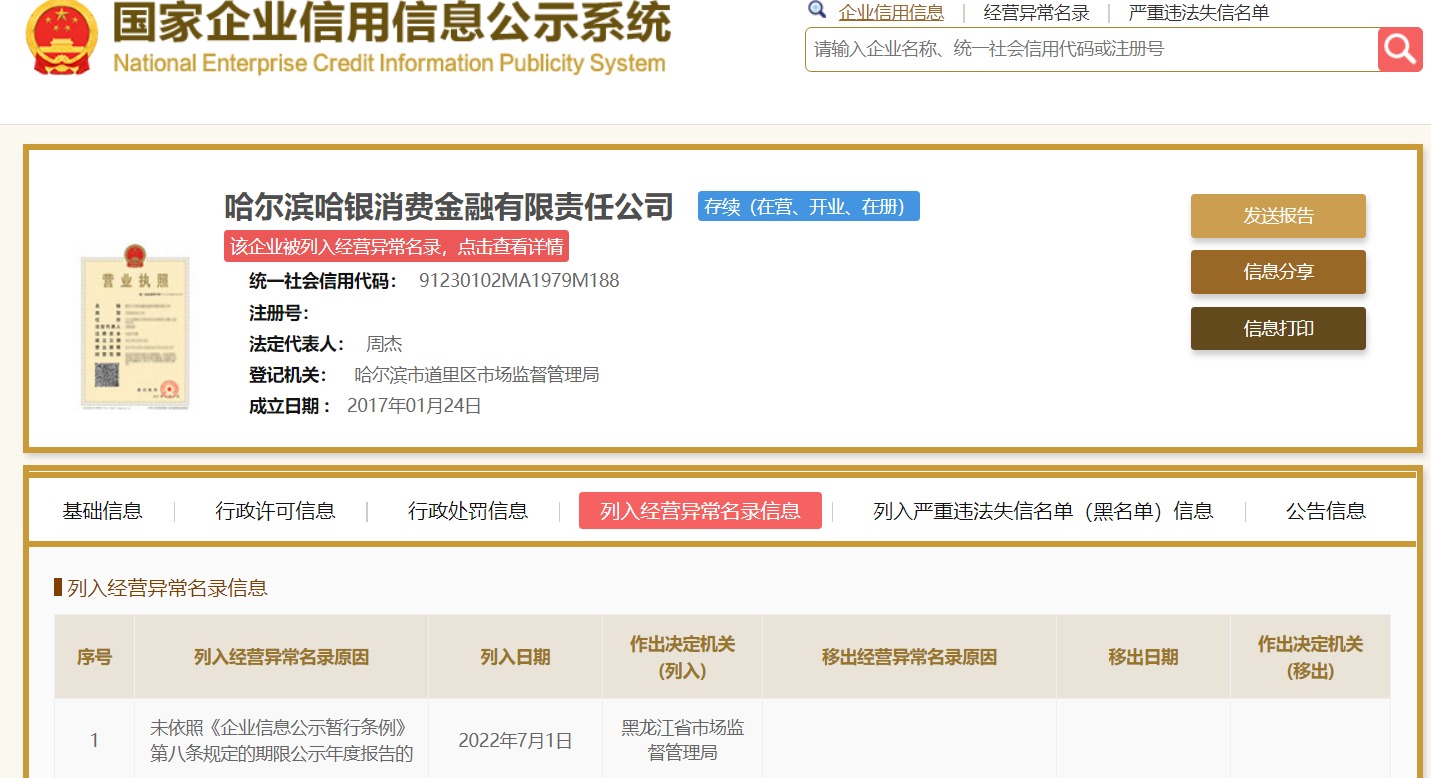Click the 作出决定机关(移出) column header

click(1310, 657)
